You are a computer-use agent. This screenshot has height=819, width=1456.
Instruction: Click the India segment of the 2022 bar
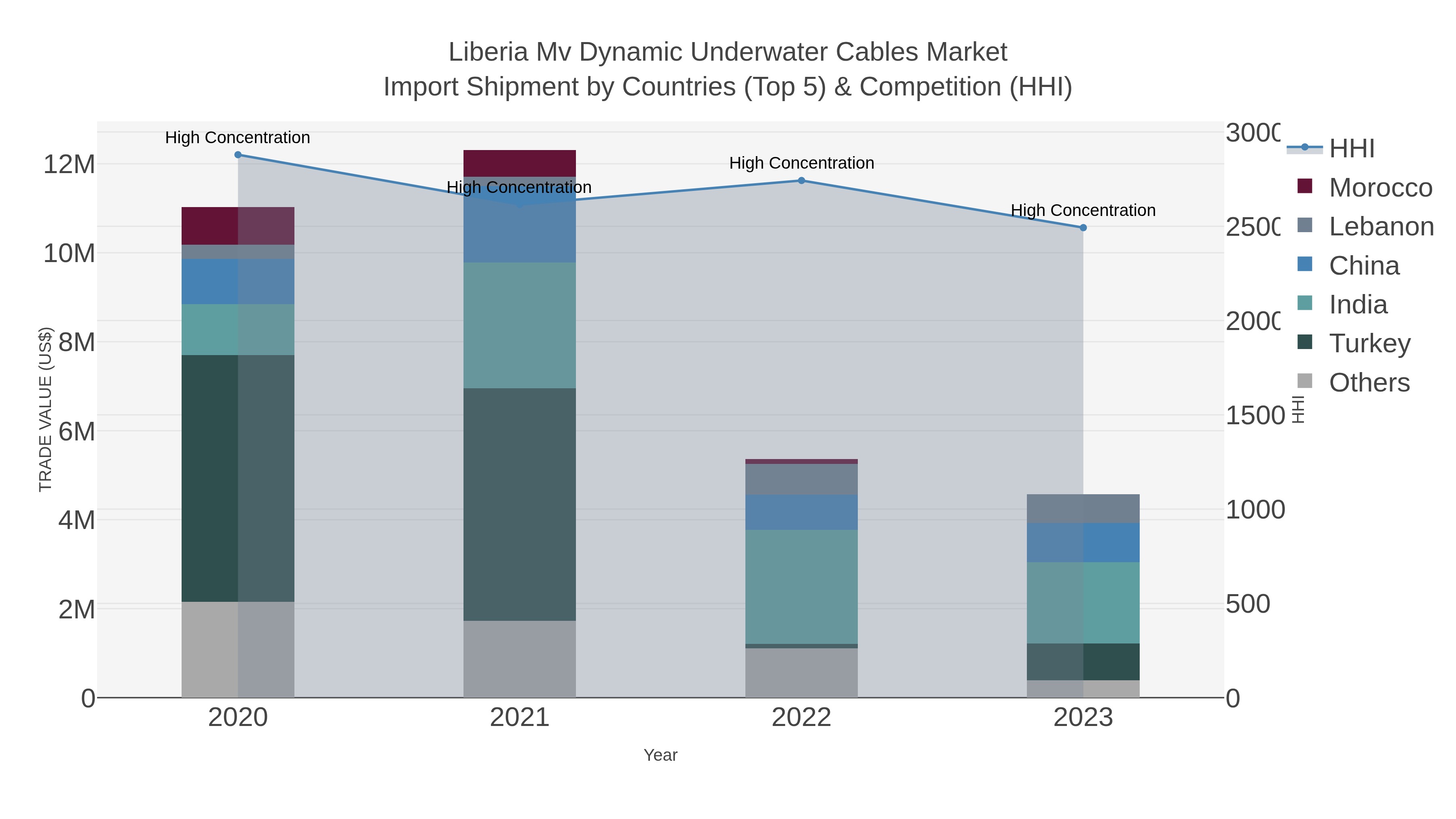[x=802, y=587]
